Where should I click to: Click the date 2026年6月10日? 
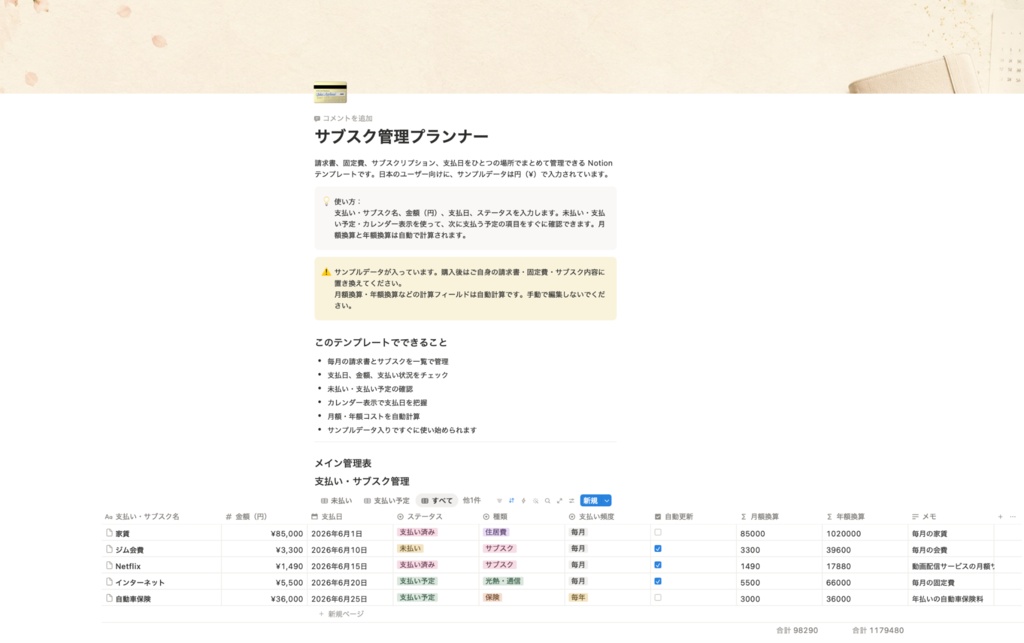(339, 550)
